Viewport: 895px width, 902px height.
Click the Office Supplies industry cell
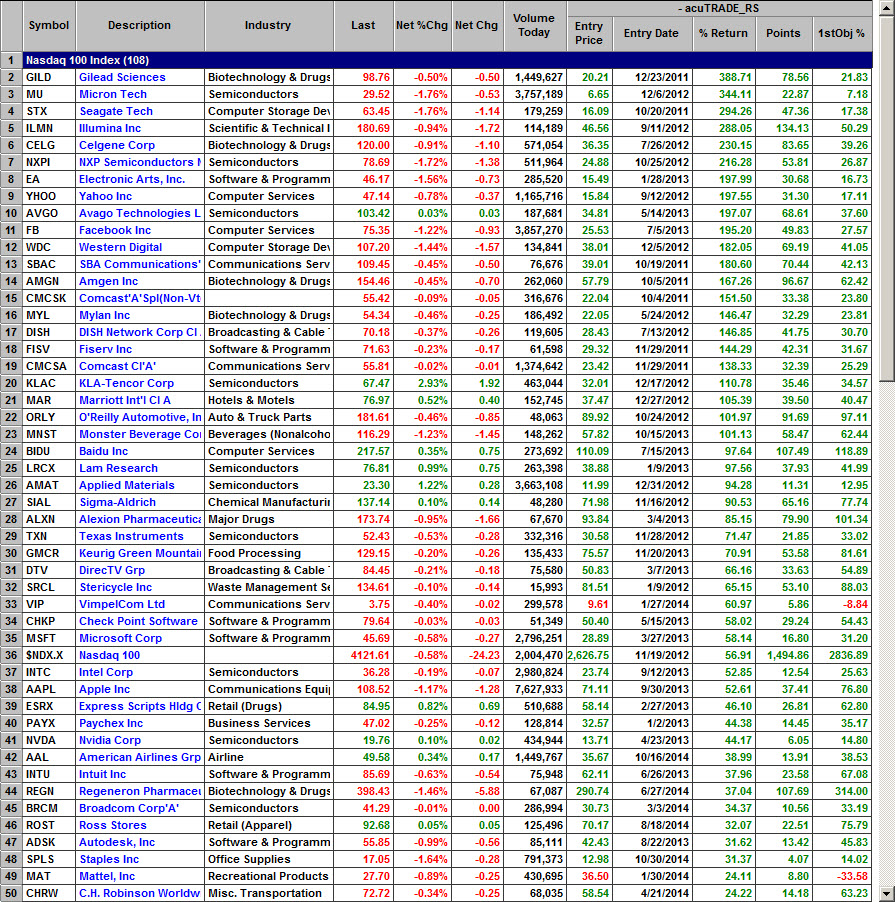(x=269, y=859)
